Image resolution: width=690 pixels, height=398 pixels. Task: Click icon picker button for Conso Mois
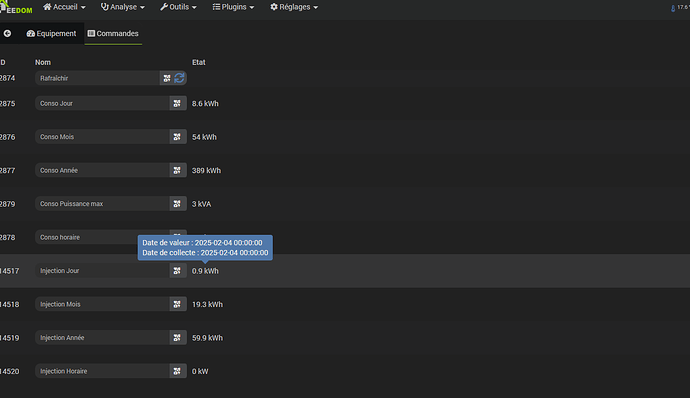click(x=177, y=137)
